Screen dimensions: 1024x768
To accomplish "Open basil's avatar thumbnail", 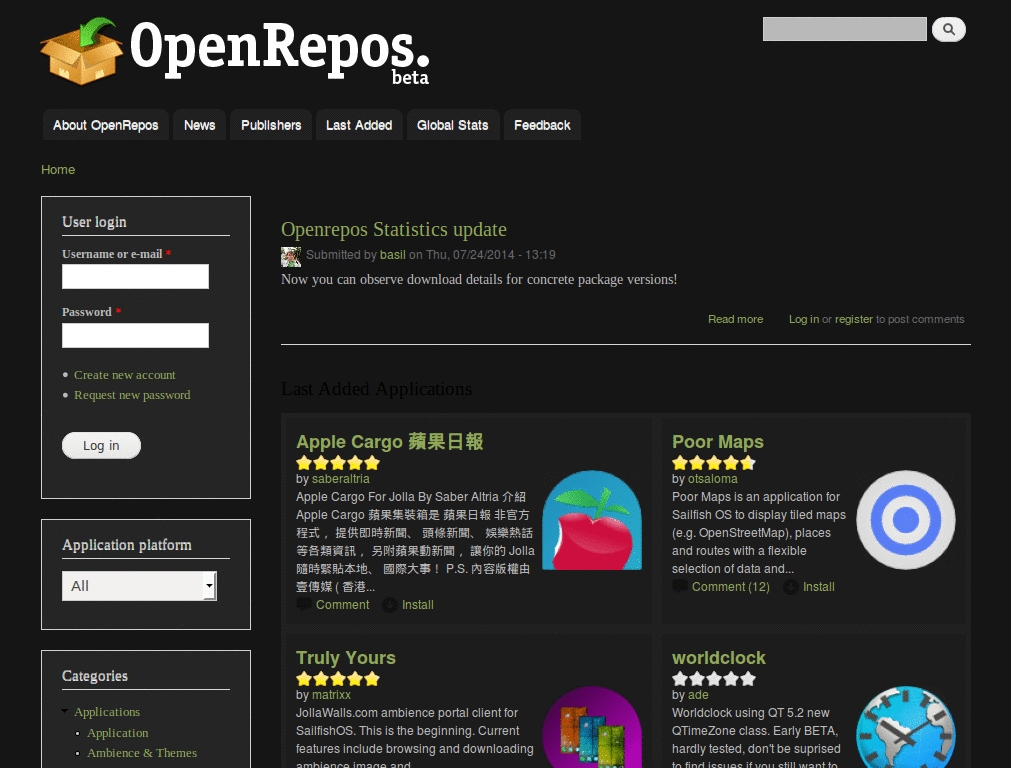I will click(291, 256).
